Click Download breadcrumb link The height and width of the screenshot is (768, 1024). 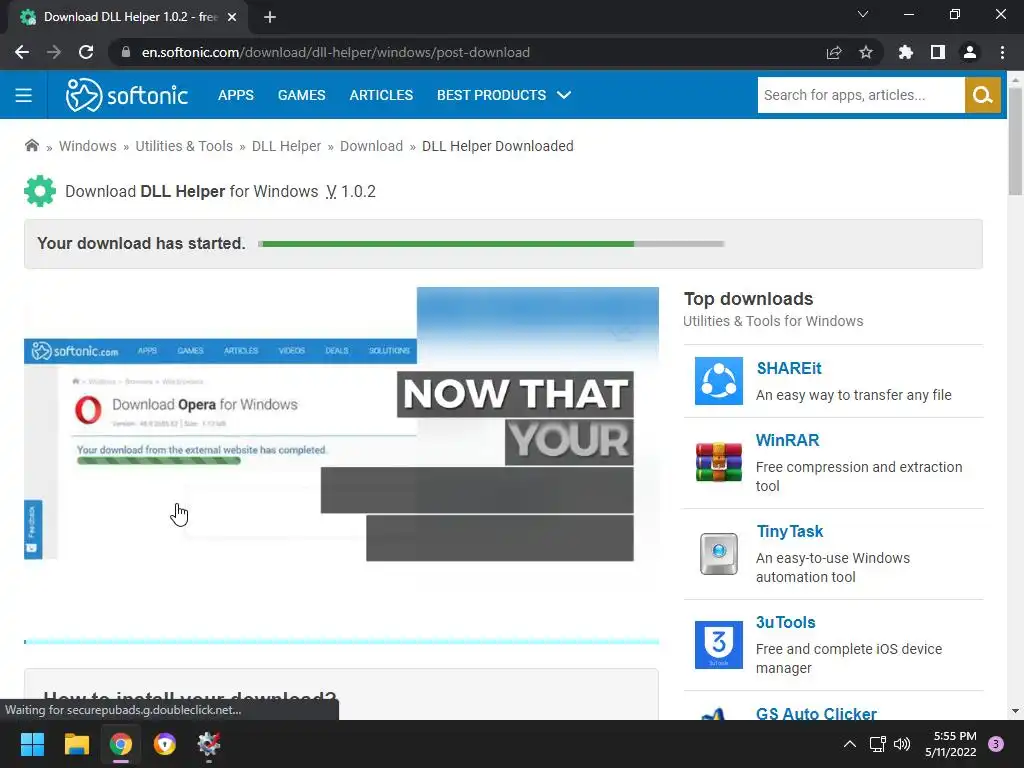371,146
